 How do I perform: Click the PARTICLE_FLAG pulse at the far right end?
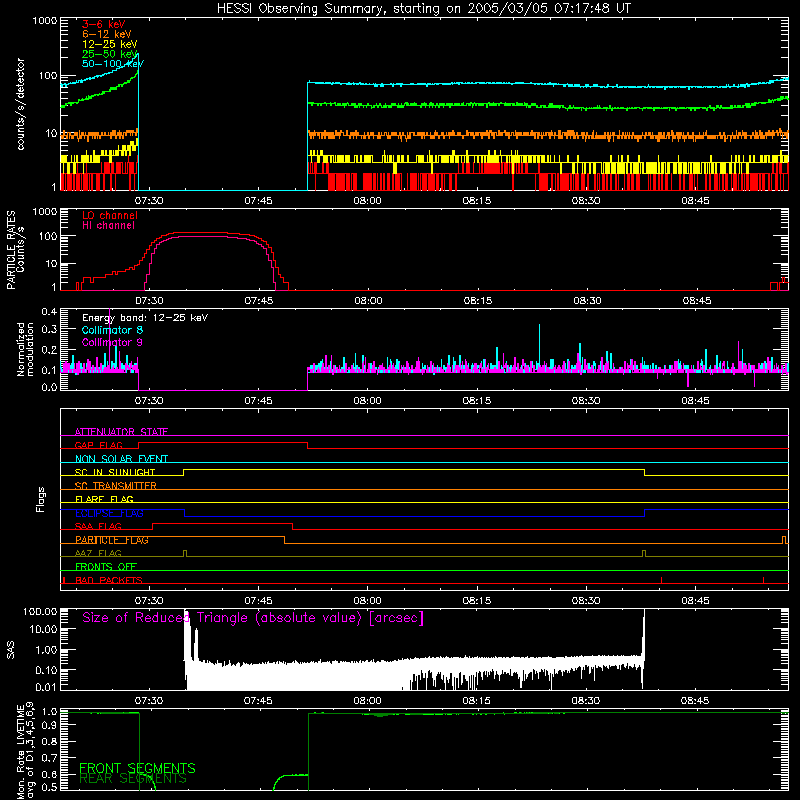[785, 539]
